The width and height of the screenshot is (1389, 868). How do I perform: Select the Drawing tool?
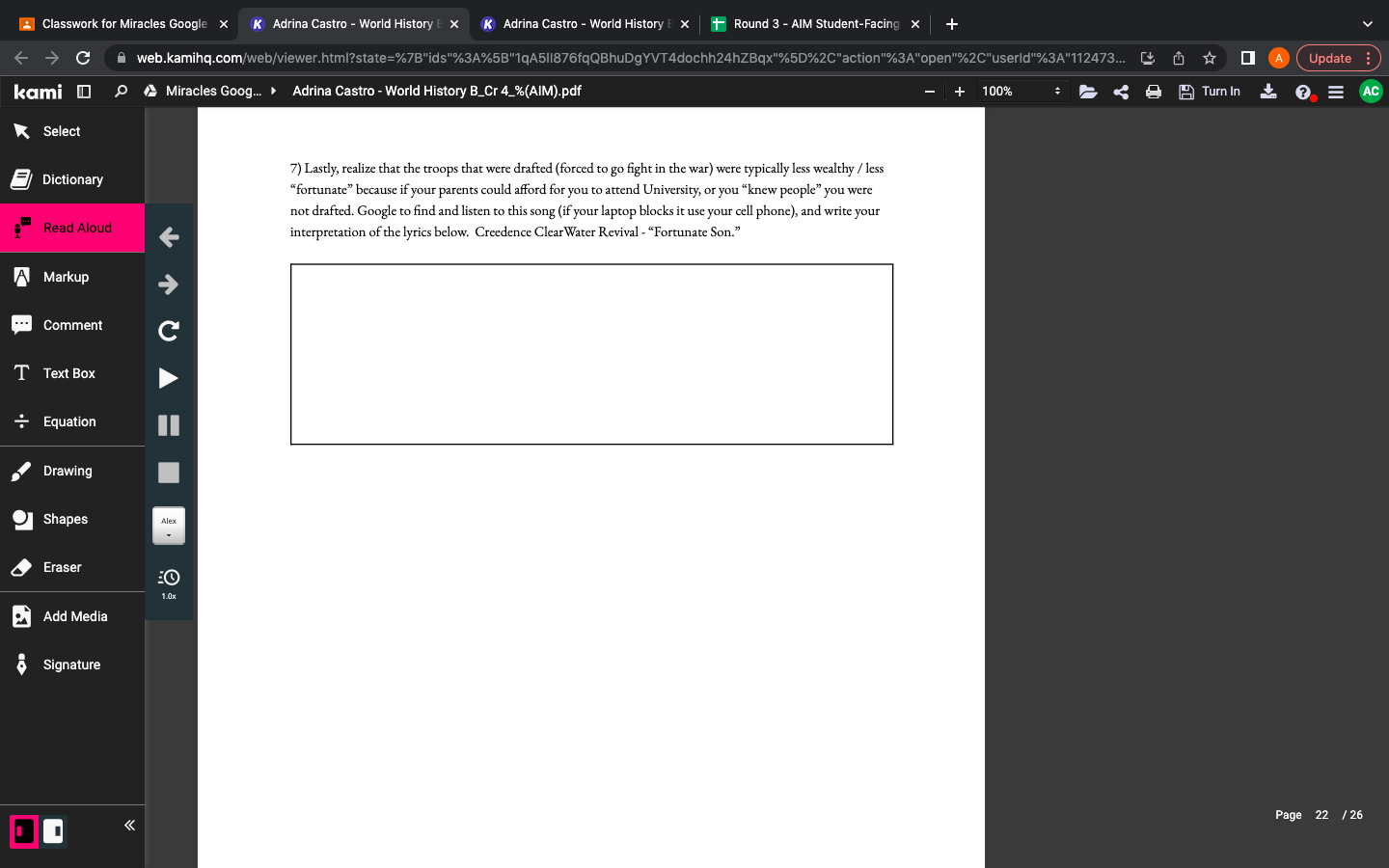[x=68, y=471]
